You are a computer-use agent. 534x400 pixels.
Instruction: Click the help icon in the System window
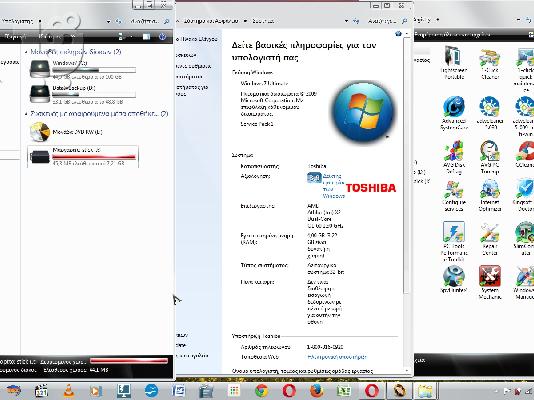398,34
